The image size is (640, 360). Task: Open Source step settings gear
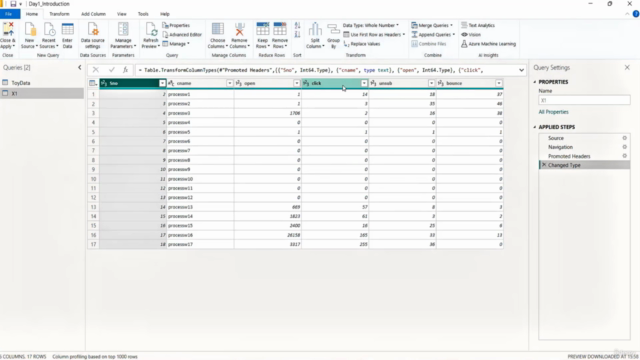[624, 138]
